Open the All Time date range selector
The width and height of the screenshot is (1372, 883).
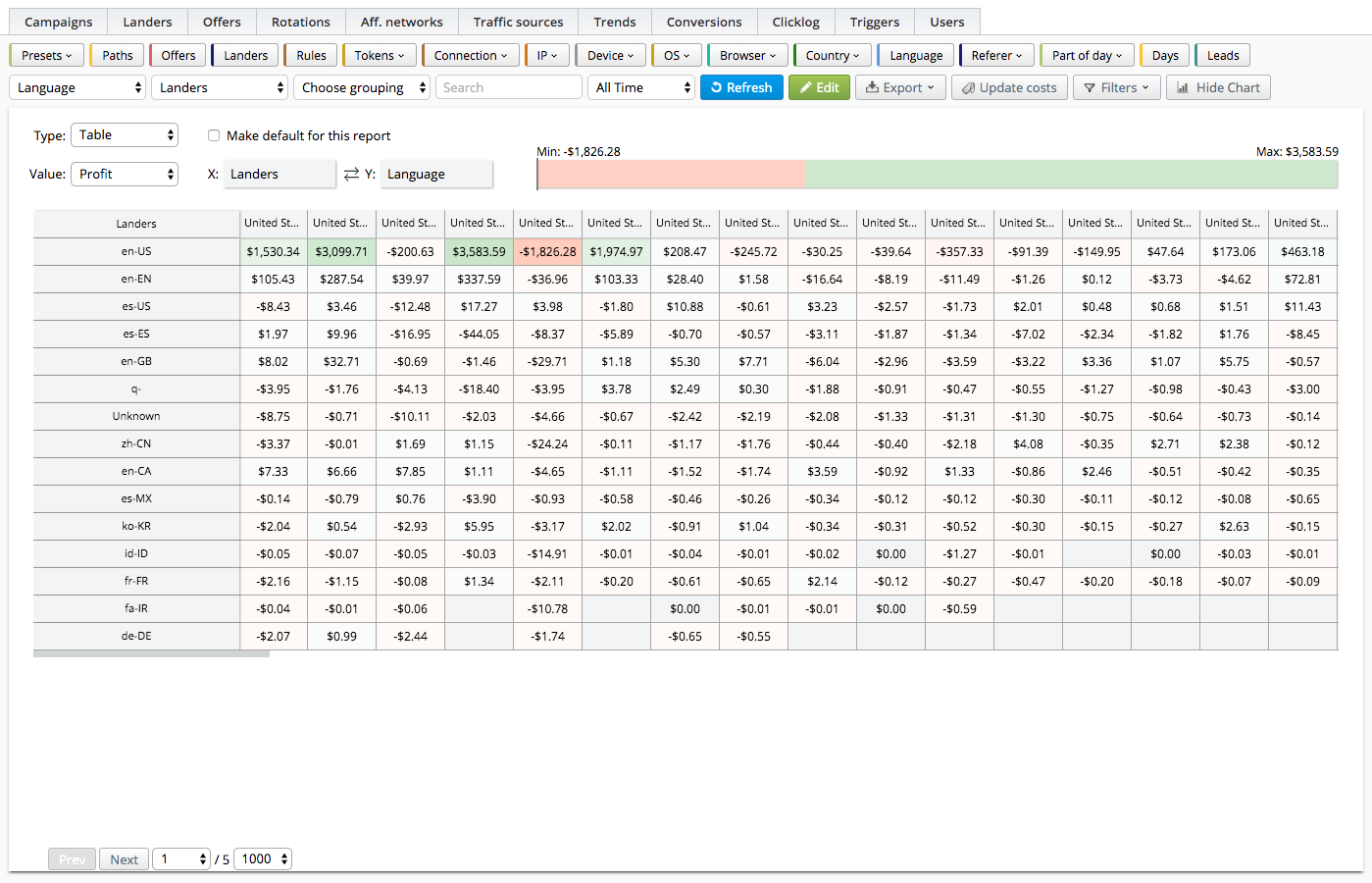pos(641,87)
